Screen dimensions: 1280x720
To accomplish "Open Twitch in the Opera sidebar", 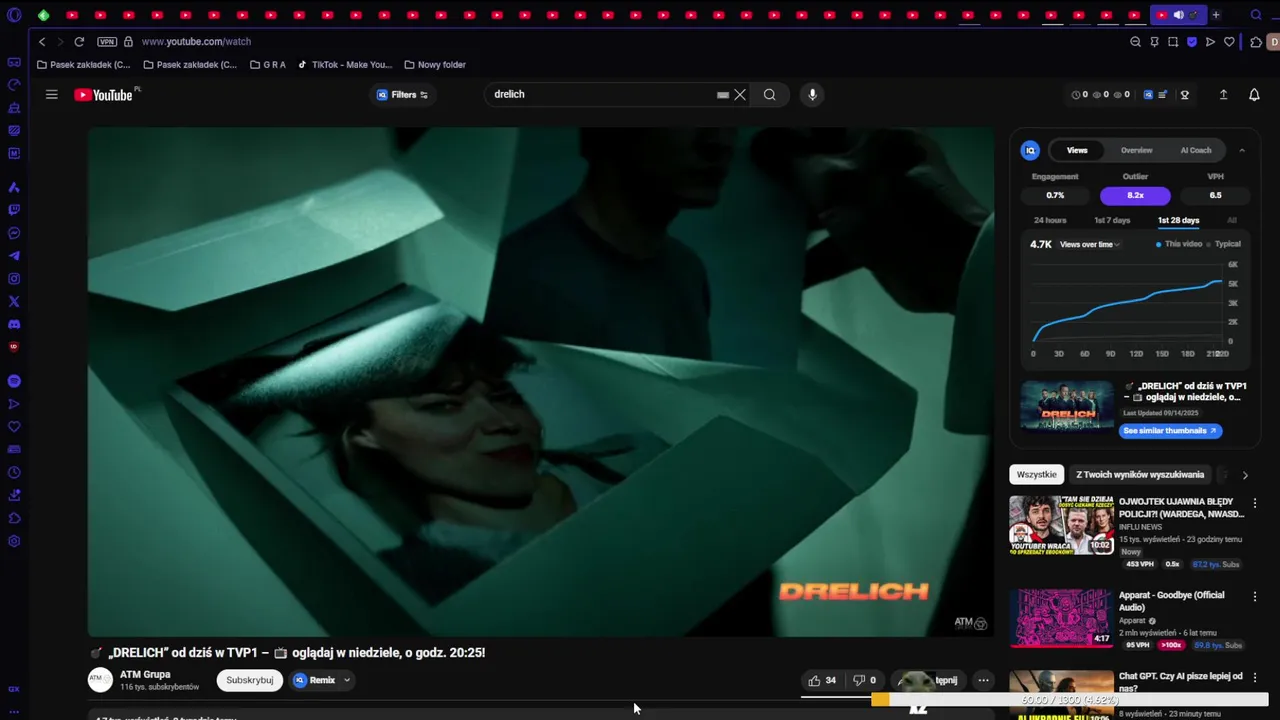I will pyautogui.click(x=14, y=210).
